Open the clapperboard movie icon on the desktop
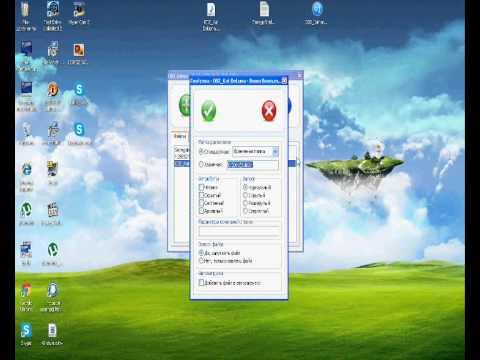 click(x=52, y=210)
